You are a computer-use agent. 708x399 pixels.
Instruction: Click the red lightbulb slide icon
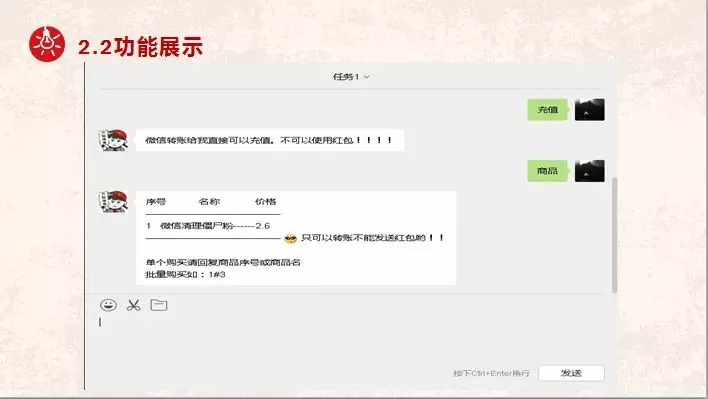tap(47, 44)
